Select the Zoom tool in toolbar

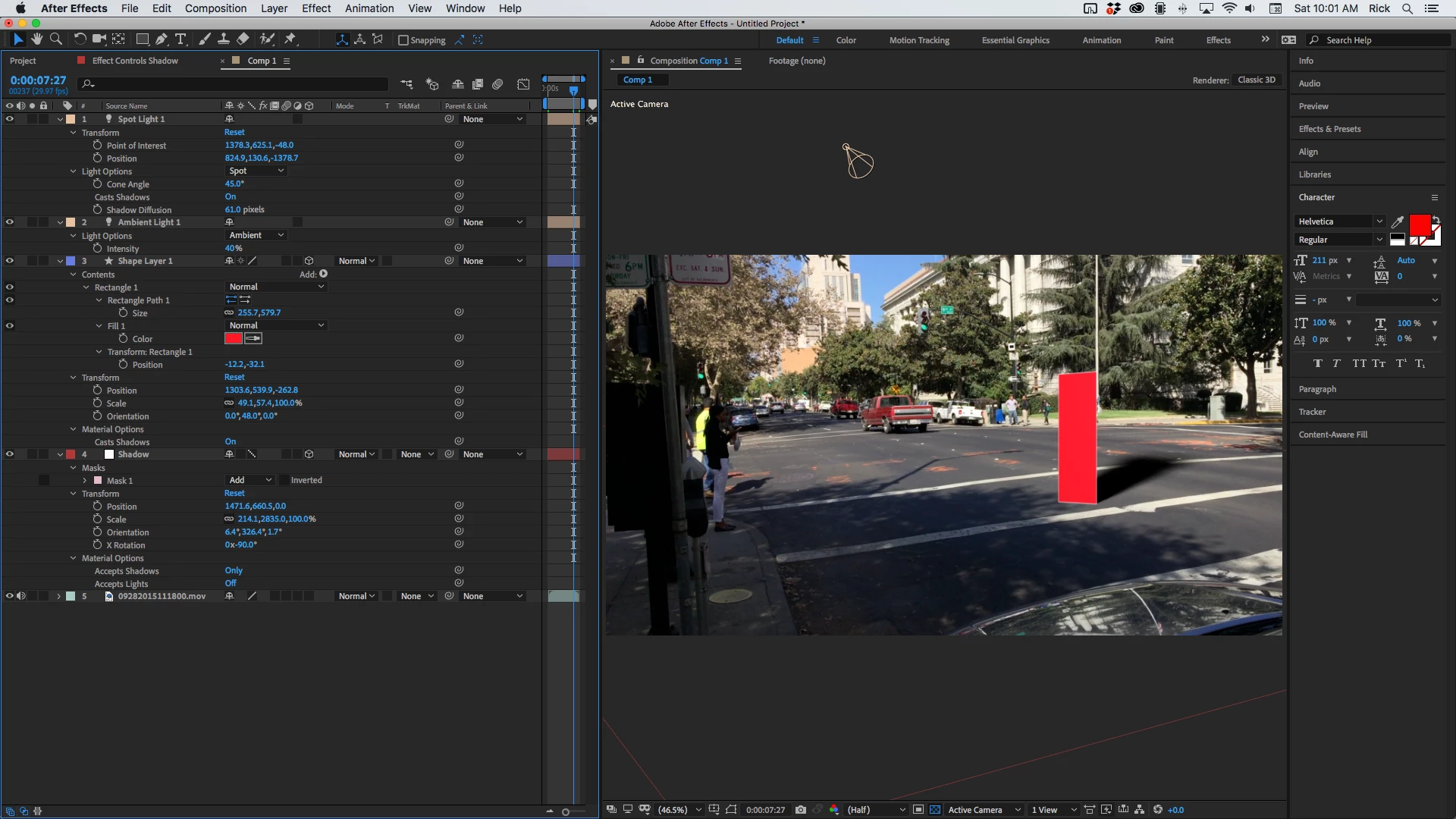(56, 39)
